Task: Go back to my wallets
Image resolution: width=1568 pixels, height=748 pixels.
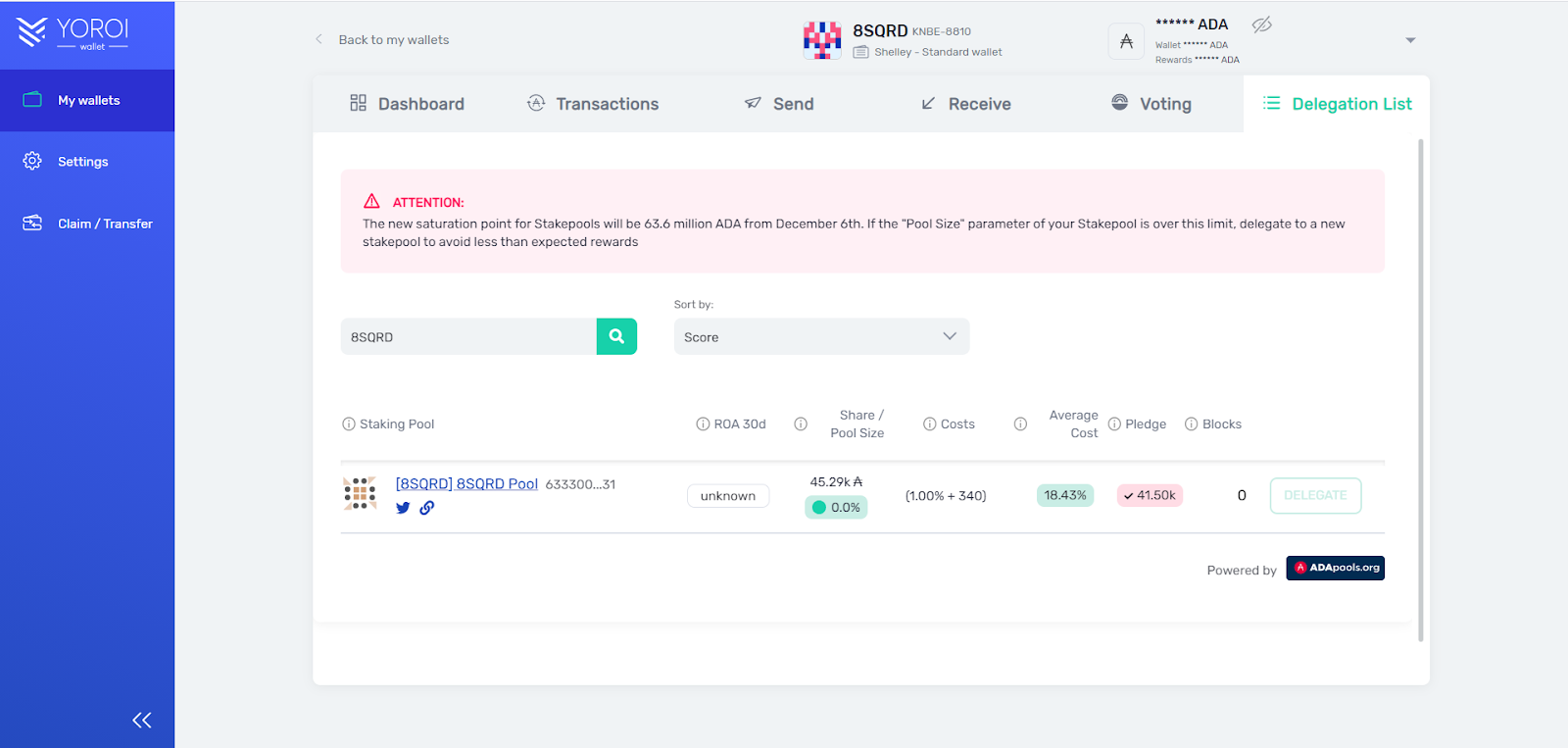Action: point(382,40)
